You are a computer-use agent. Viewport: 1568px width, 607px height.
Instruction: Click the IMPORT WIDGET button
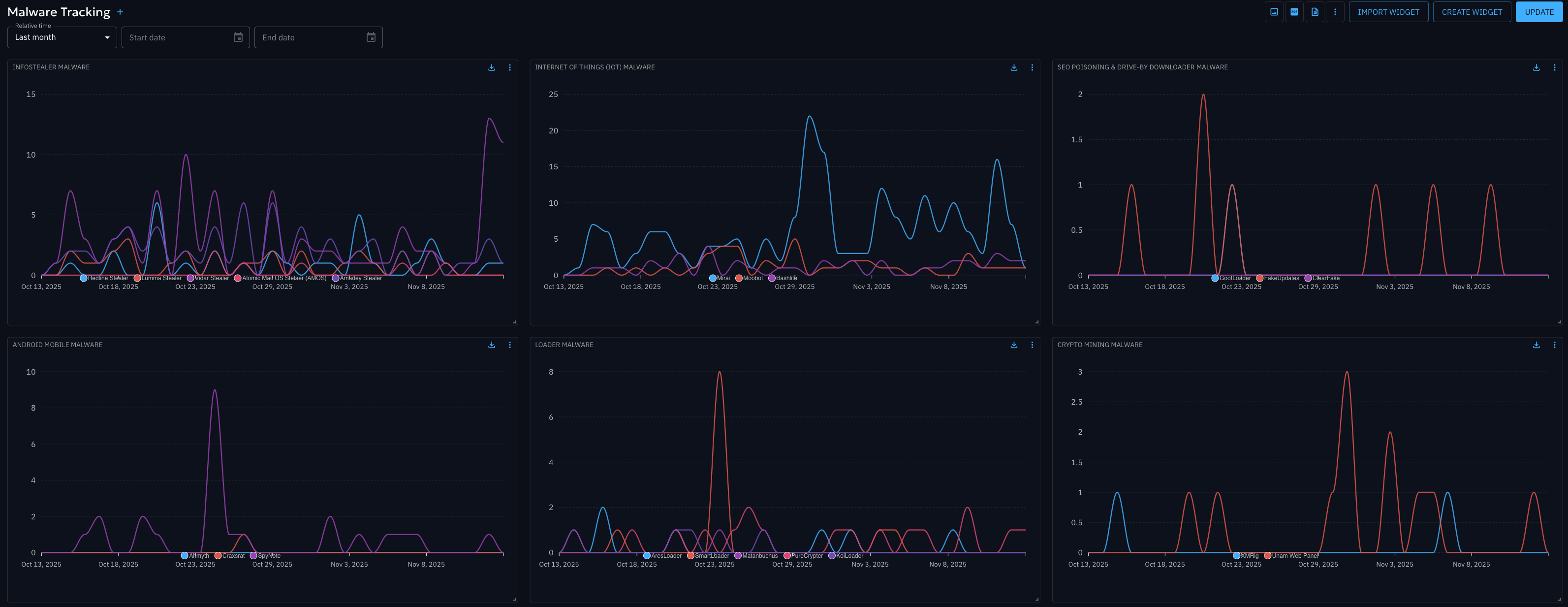click(1388, 12)
